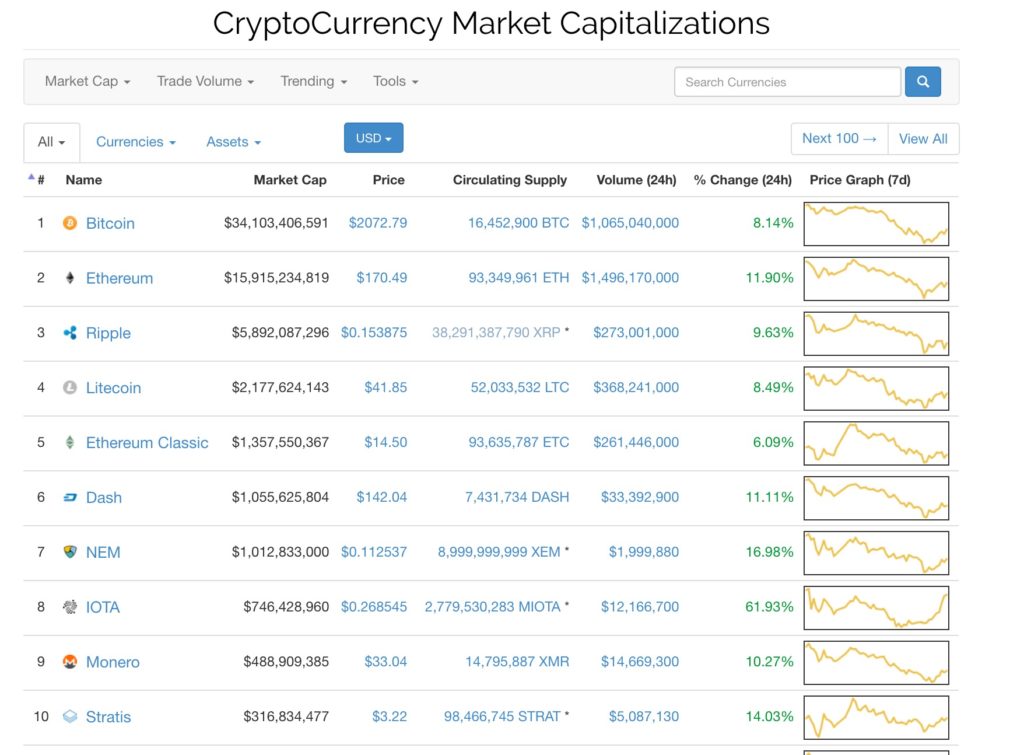Expand the Tools dropdown
The image size is (1024, 755).
396,82
